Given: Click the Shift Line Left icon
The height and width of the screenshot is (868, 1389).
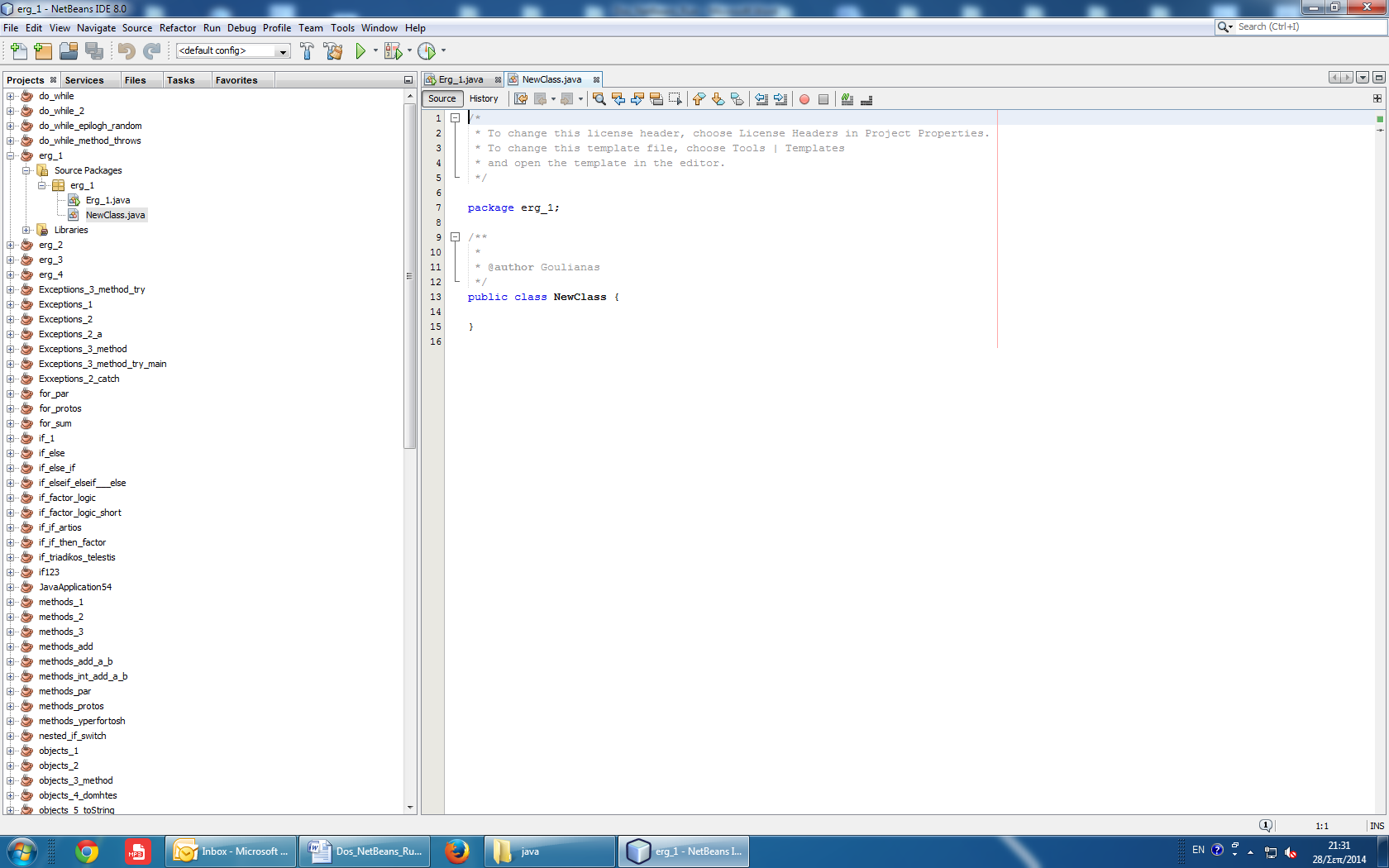Looking at the screenshot, I should pos(761,99).
